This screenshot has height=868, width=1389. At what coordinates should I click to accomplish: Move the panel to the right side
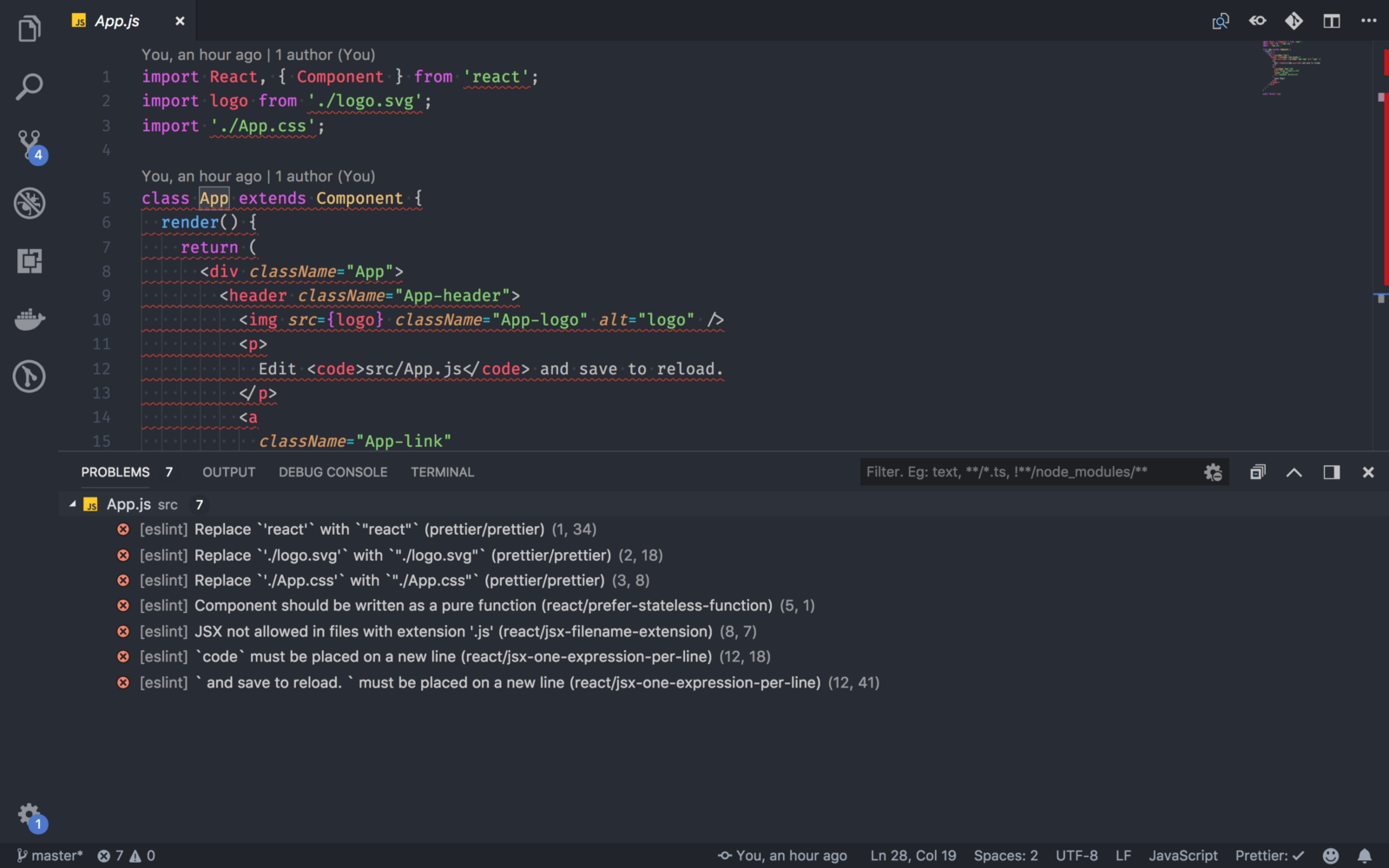click(1331, 472)
